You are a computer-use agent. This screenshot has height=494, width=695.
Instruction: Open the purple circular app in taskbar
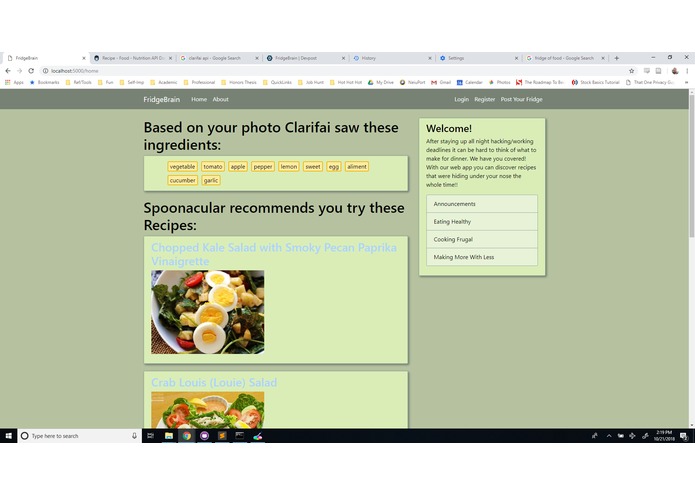pos(204,436)
